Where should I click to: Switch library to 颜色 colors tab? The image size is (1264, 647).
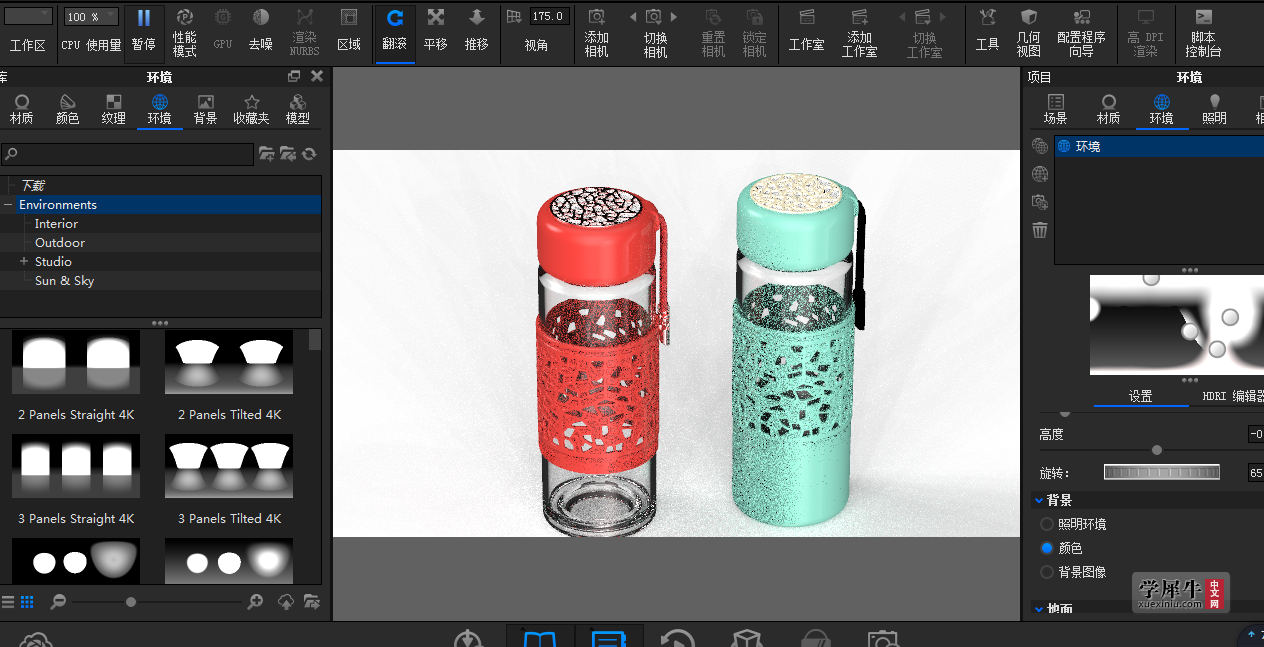pos(67,110)
